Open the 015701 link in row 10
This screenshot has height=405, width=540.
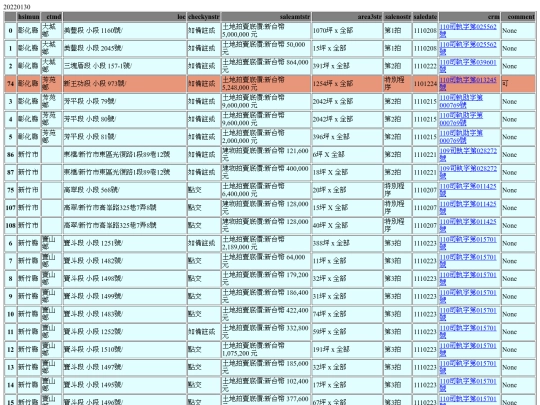tap(468, 314)
